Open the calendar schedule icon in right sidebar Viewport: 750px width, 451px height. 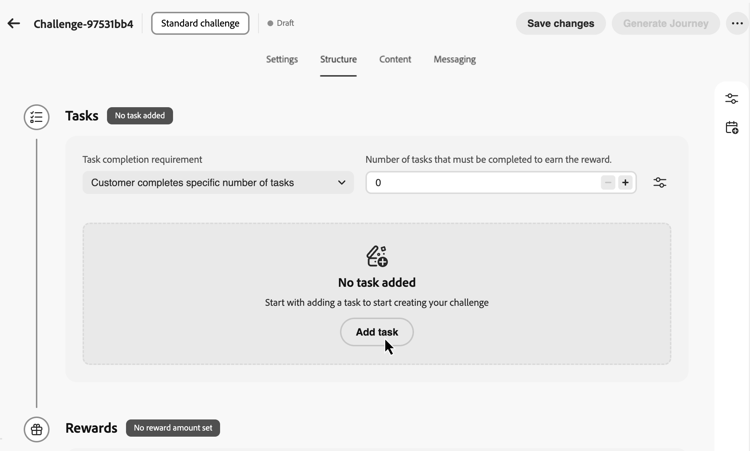[731, 128]
